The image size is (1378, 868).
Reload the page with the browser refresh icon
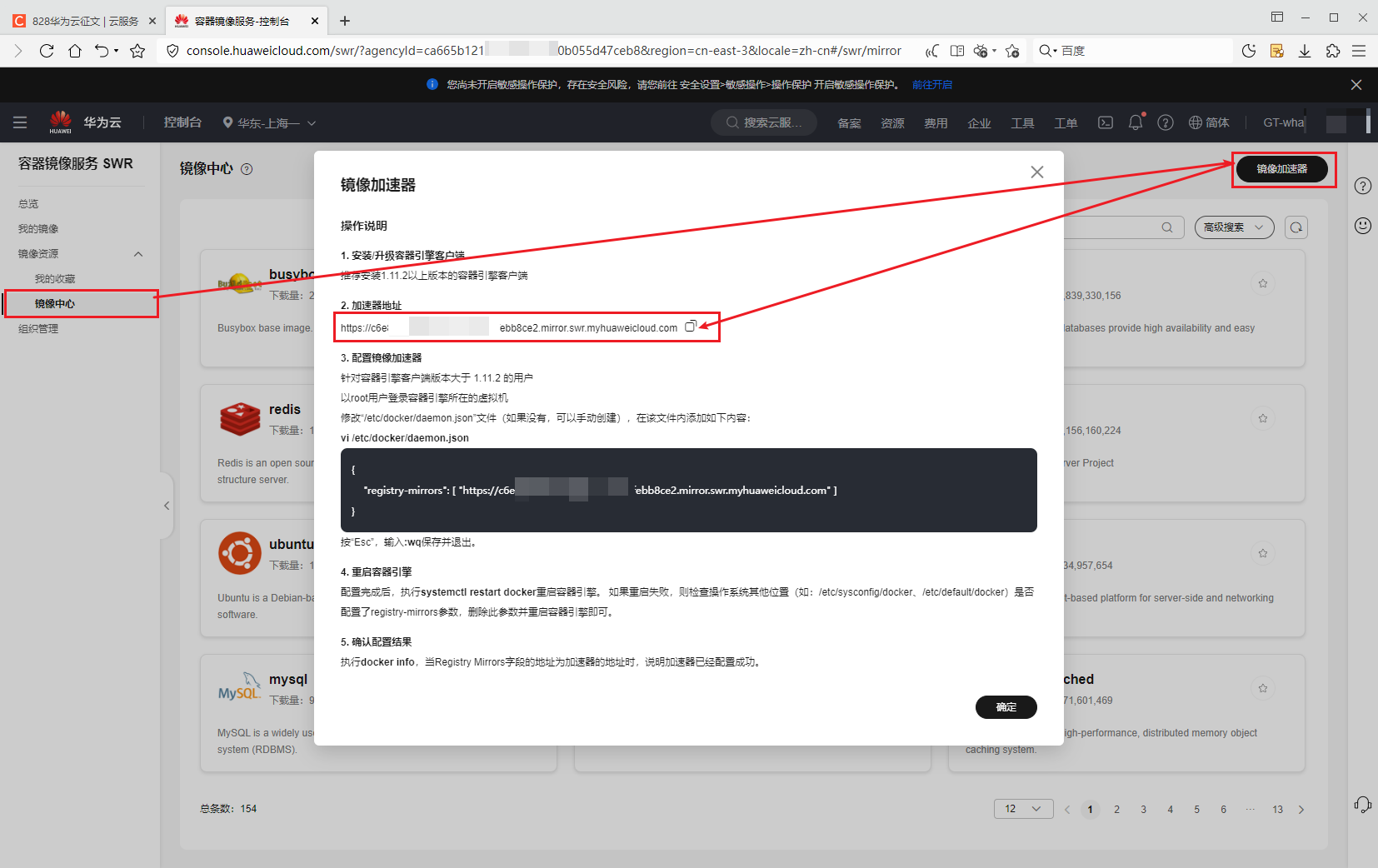tap(47, 51)
